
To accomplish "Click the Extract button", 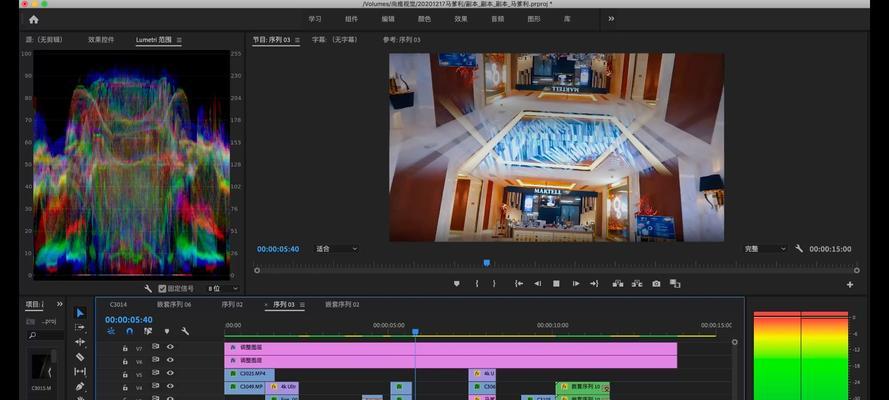I will pos(637,284).
